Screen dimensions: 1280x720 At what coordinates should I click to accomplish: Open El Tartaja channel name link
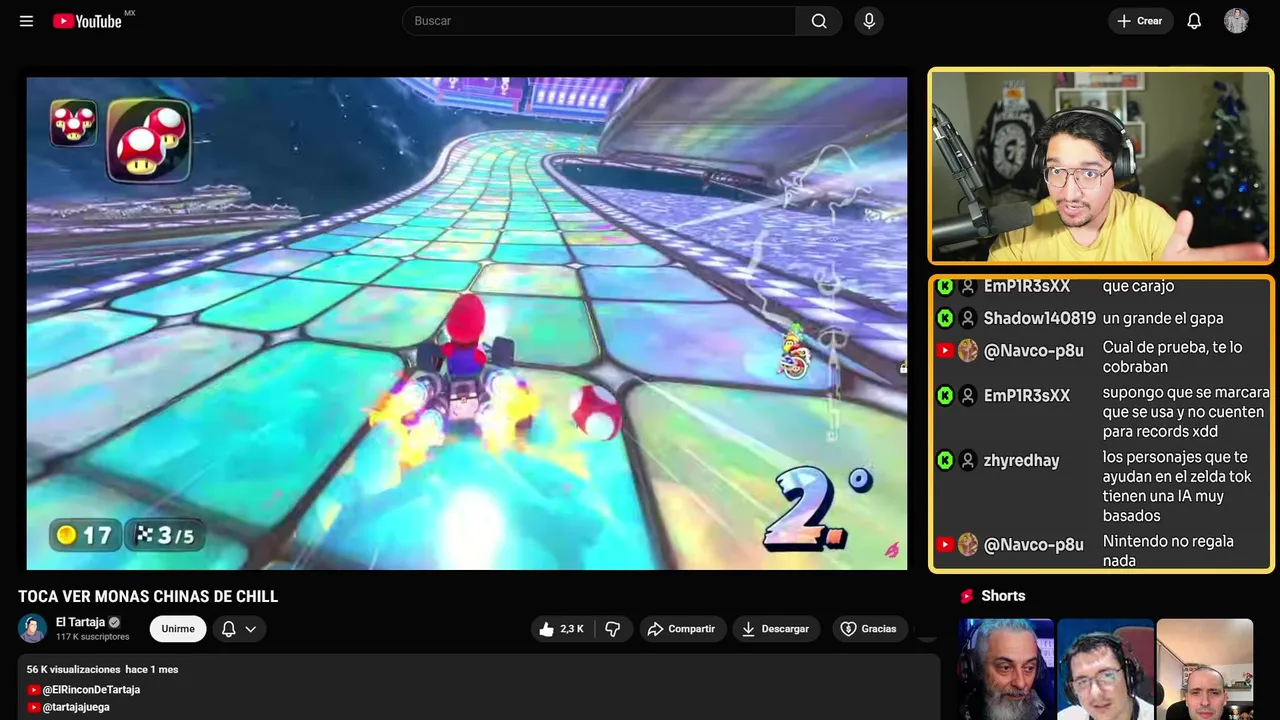pos(80,622)
